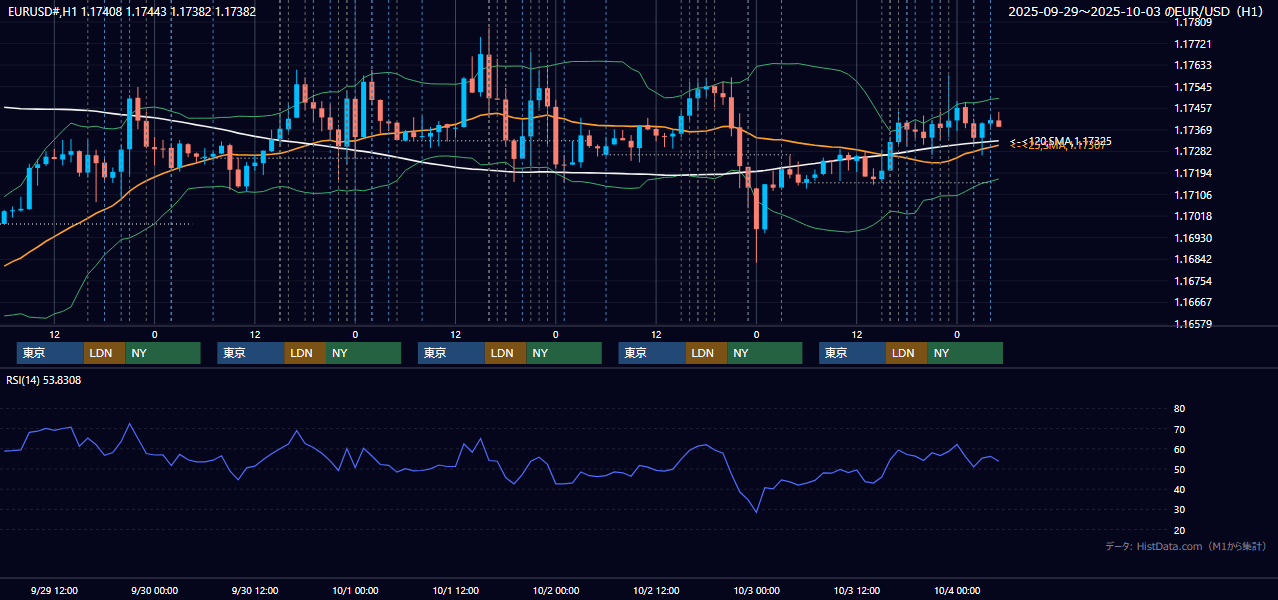Select the 10/2 00:00 time axis label
This screenshot has height=600, width=1278.
tap(555, 590)
